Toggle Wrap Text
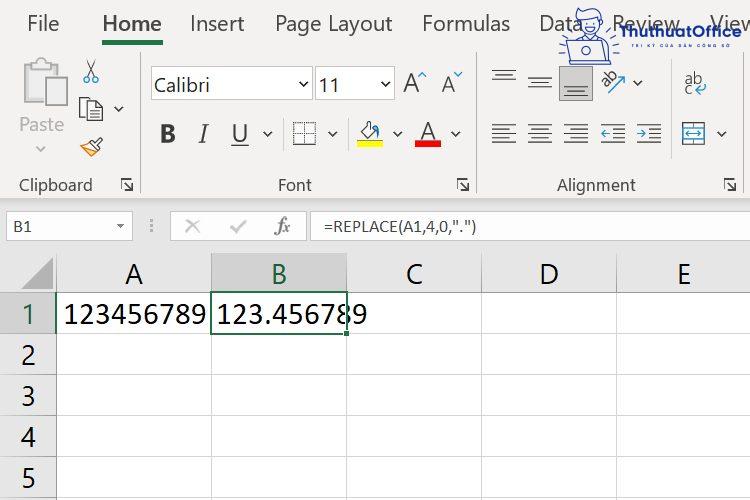Viewport: 750px width, 500px height. click(695, 83)
